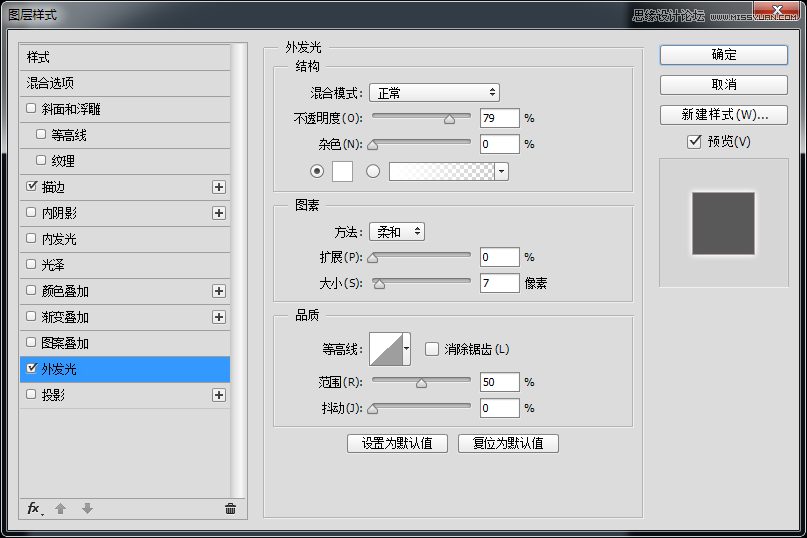807x538 pixels.
Task: Select the solid color radio button
Action: click(x=317, y=171)
